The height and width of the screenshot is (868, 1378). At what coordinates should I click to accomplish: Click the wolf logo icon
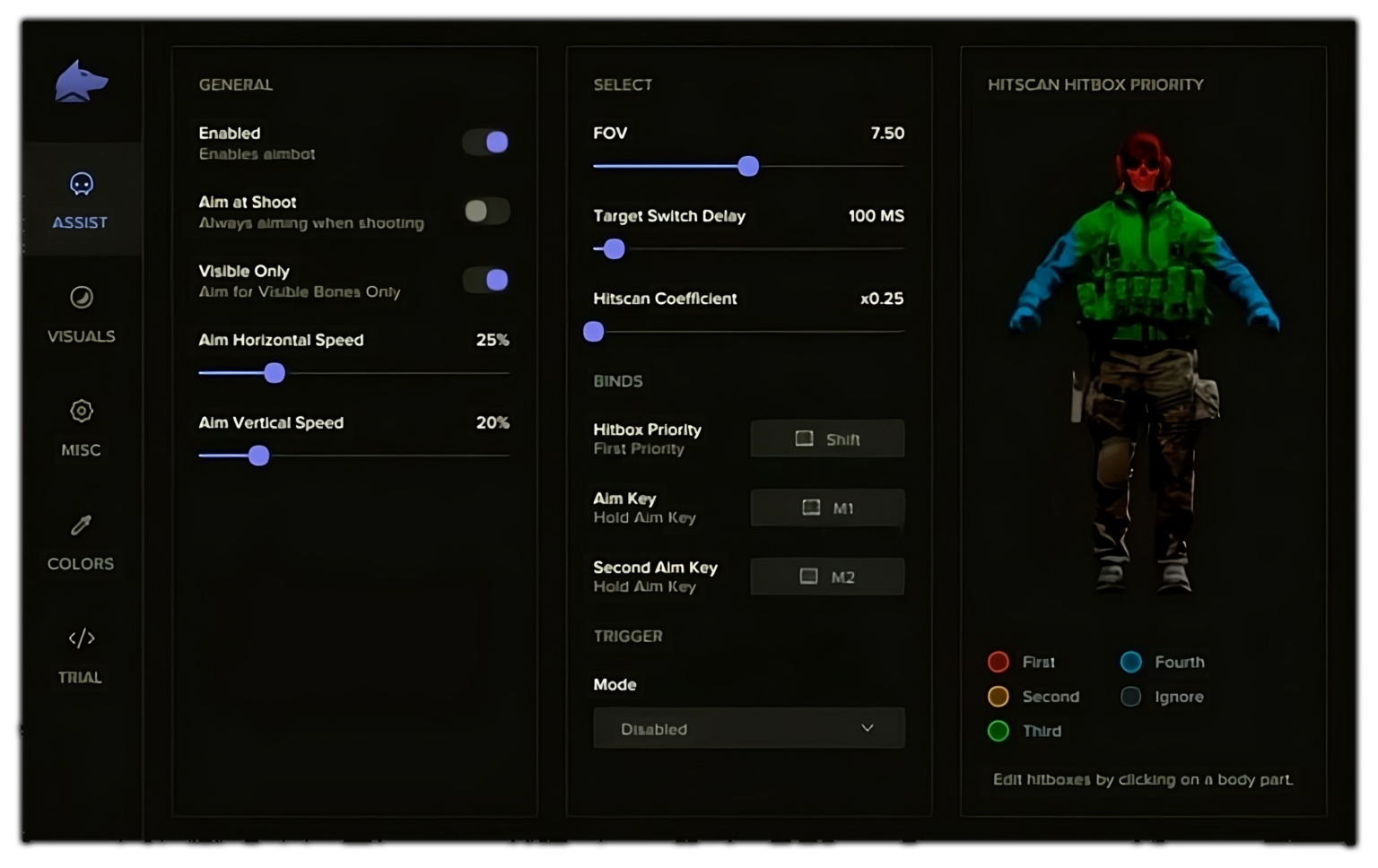81,81
